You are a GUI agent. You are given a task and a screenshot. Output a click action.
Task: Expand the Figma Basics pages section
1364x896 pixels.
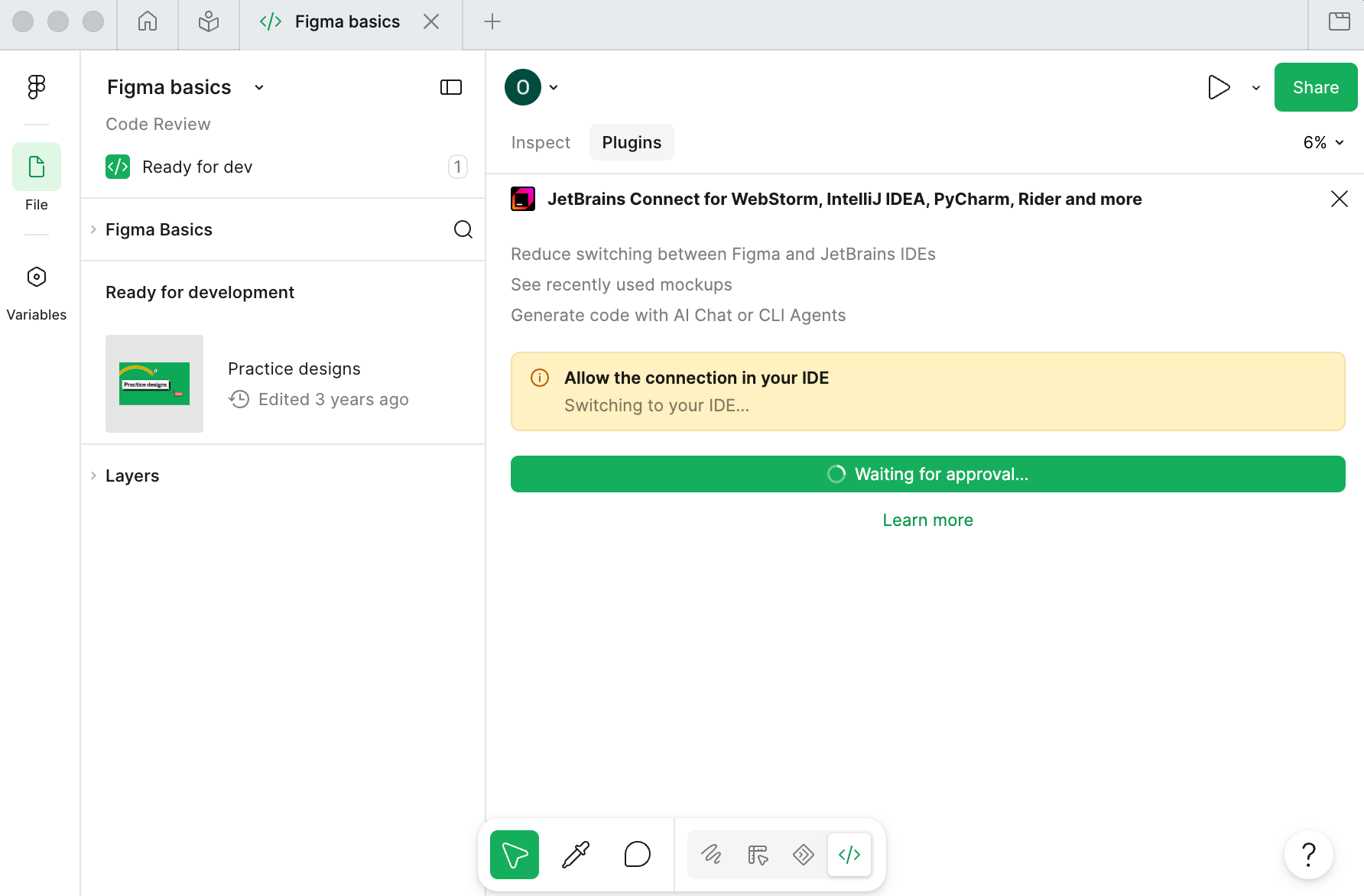[x=93, y=229]
